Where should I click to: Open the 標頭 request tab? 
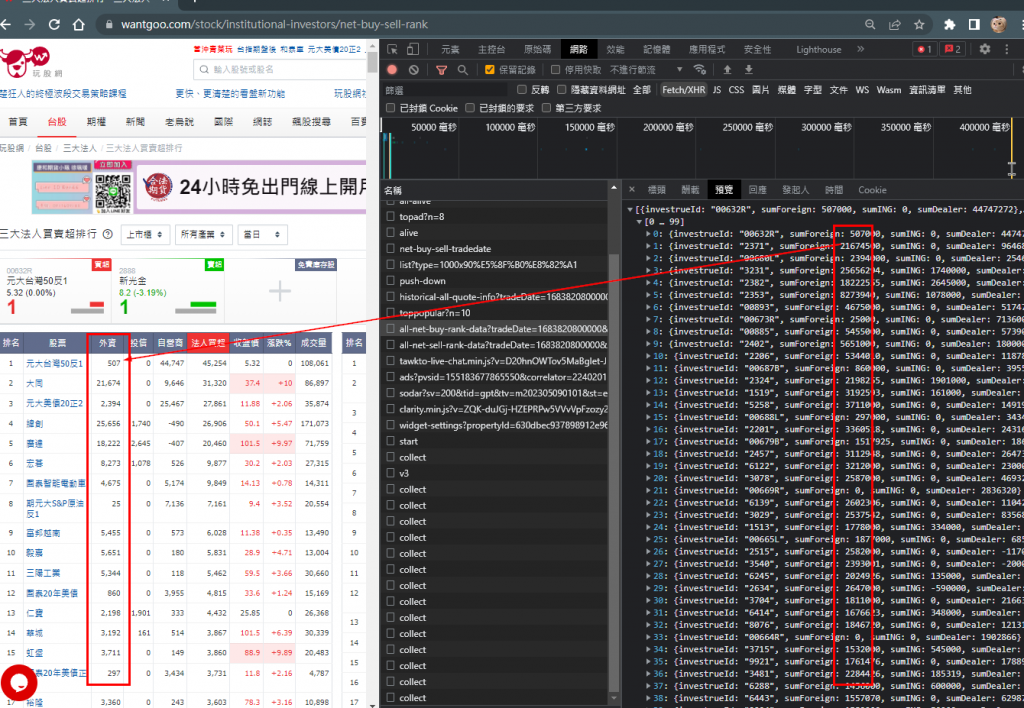tap(656, 189)
